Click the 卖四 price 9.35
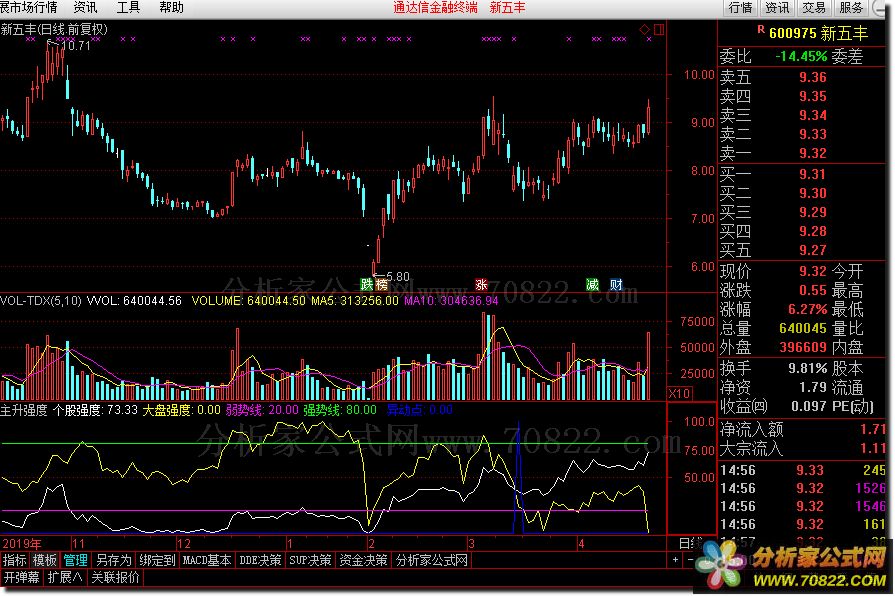The width and height of the screenshot is (895, 596). pyautogui.click(x=813, y=96)
